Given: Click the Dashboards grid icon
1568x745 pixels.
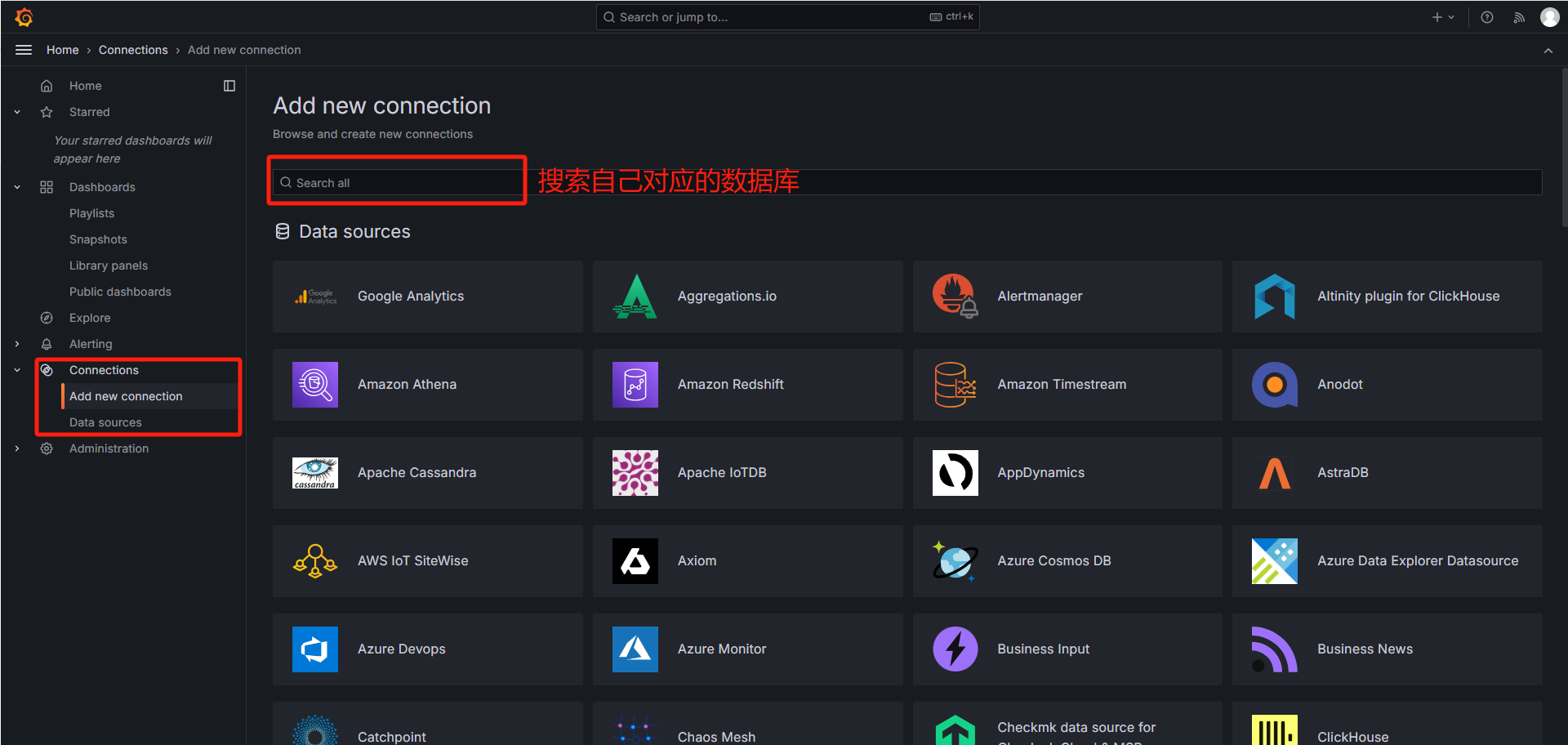Looking at the screenshot, I should pos(47,187).
